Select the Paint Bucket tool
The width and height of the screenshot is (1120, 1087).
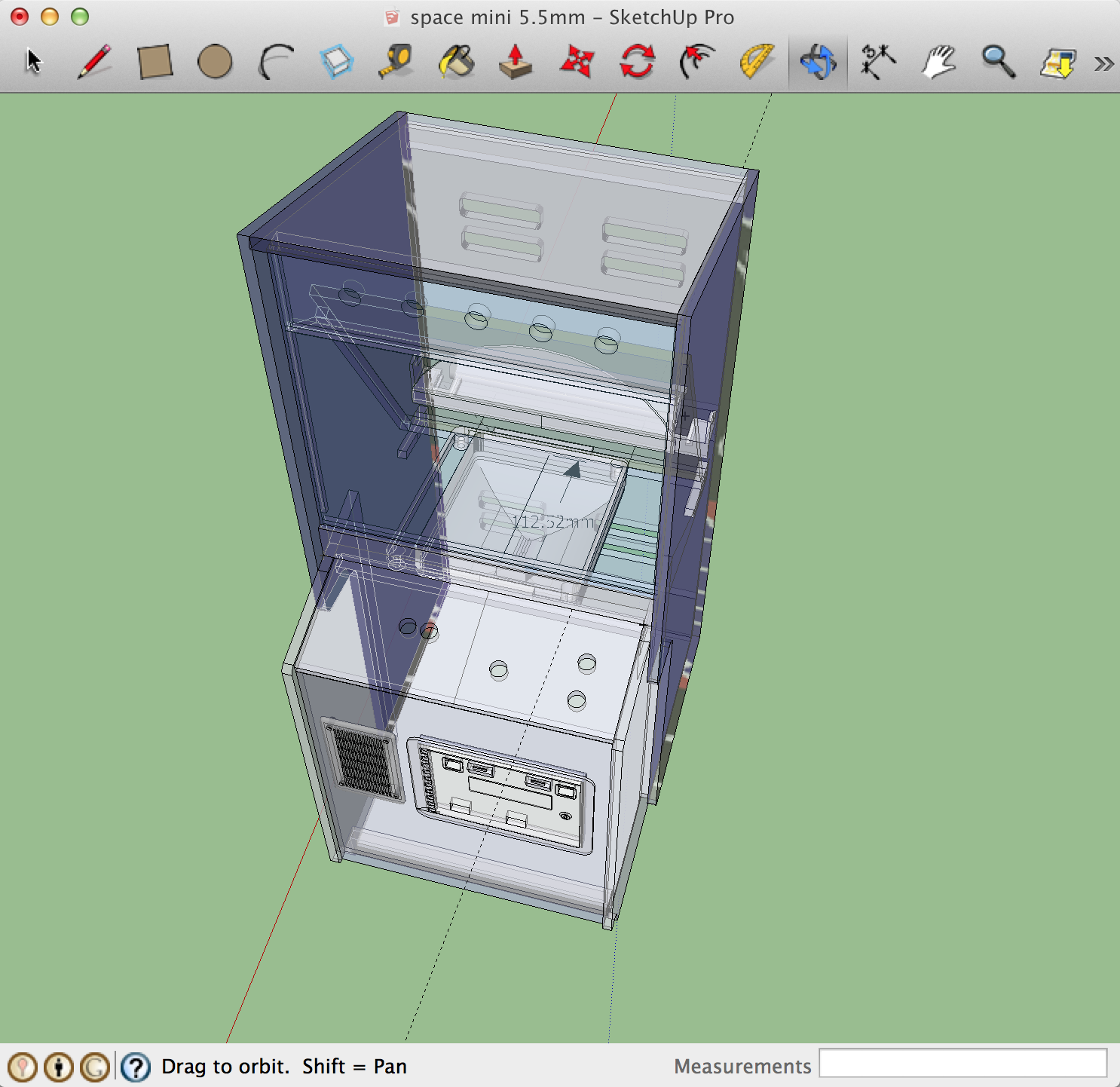tap(456, 62)
